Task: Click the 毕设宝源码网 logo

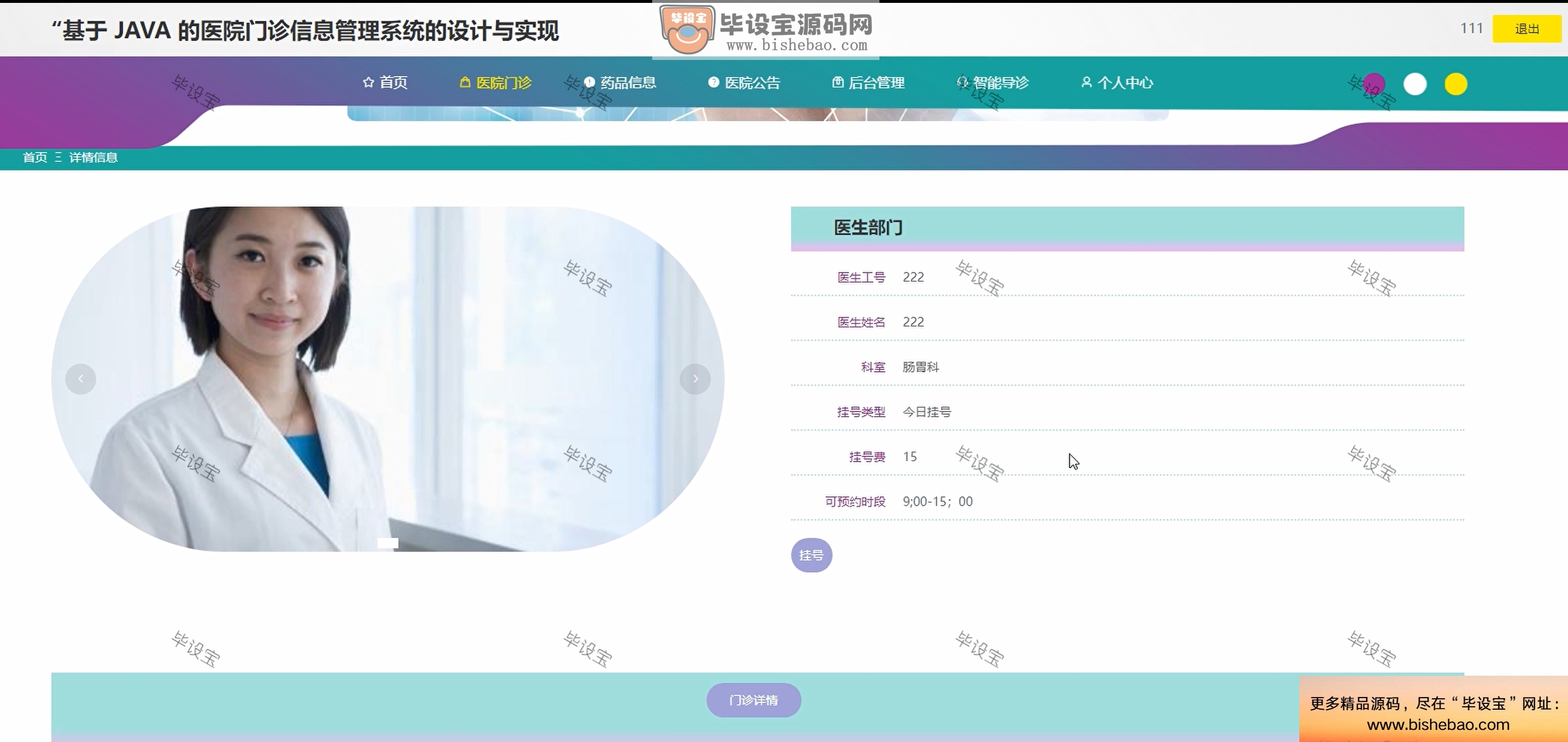Action: tap(766, 30)
